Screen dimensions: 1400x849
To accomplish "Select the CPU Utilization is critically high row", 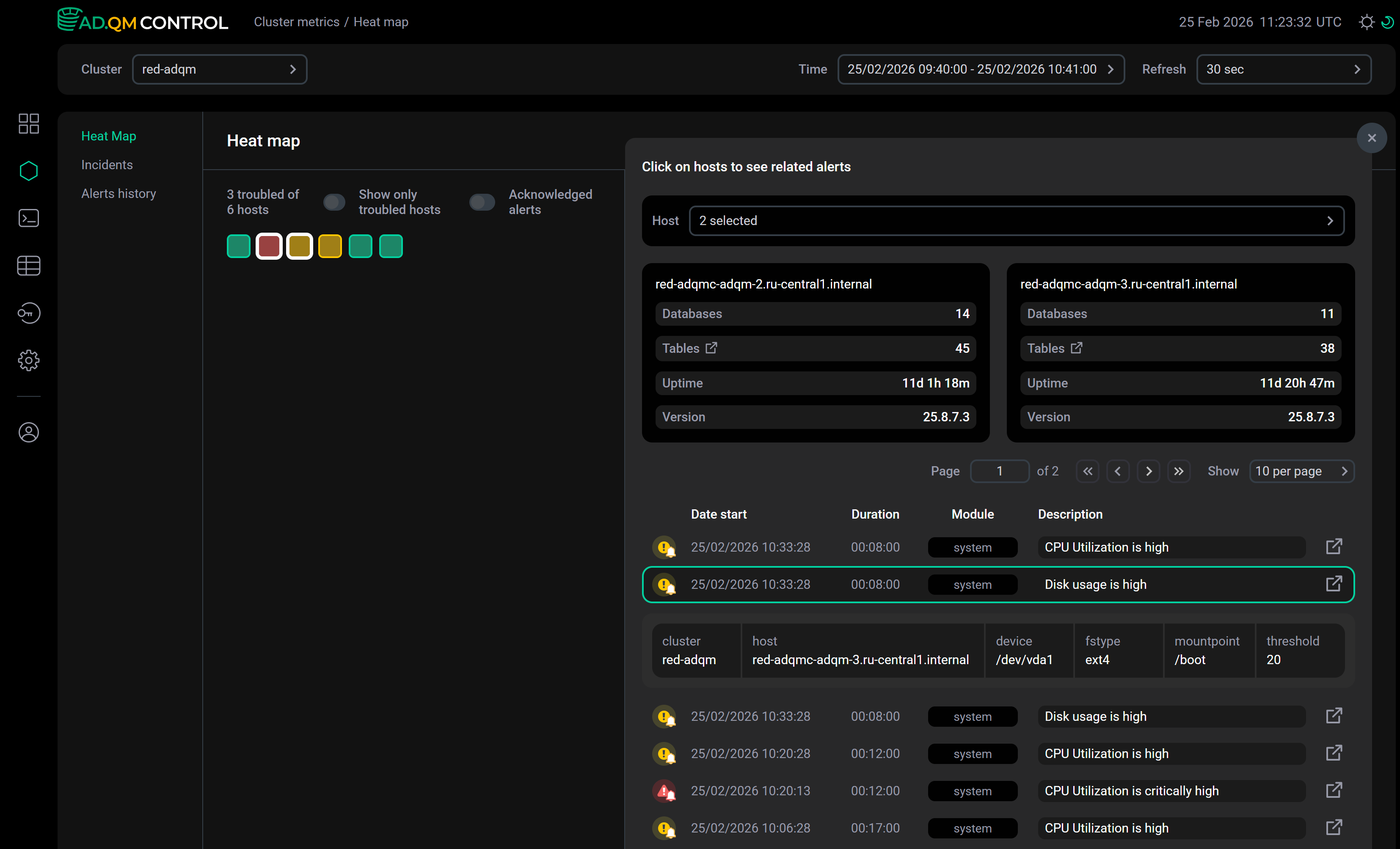I will click(998, 791).
